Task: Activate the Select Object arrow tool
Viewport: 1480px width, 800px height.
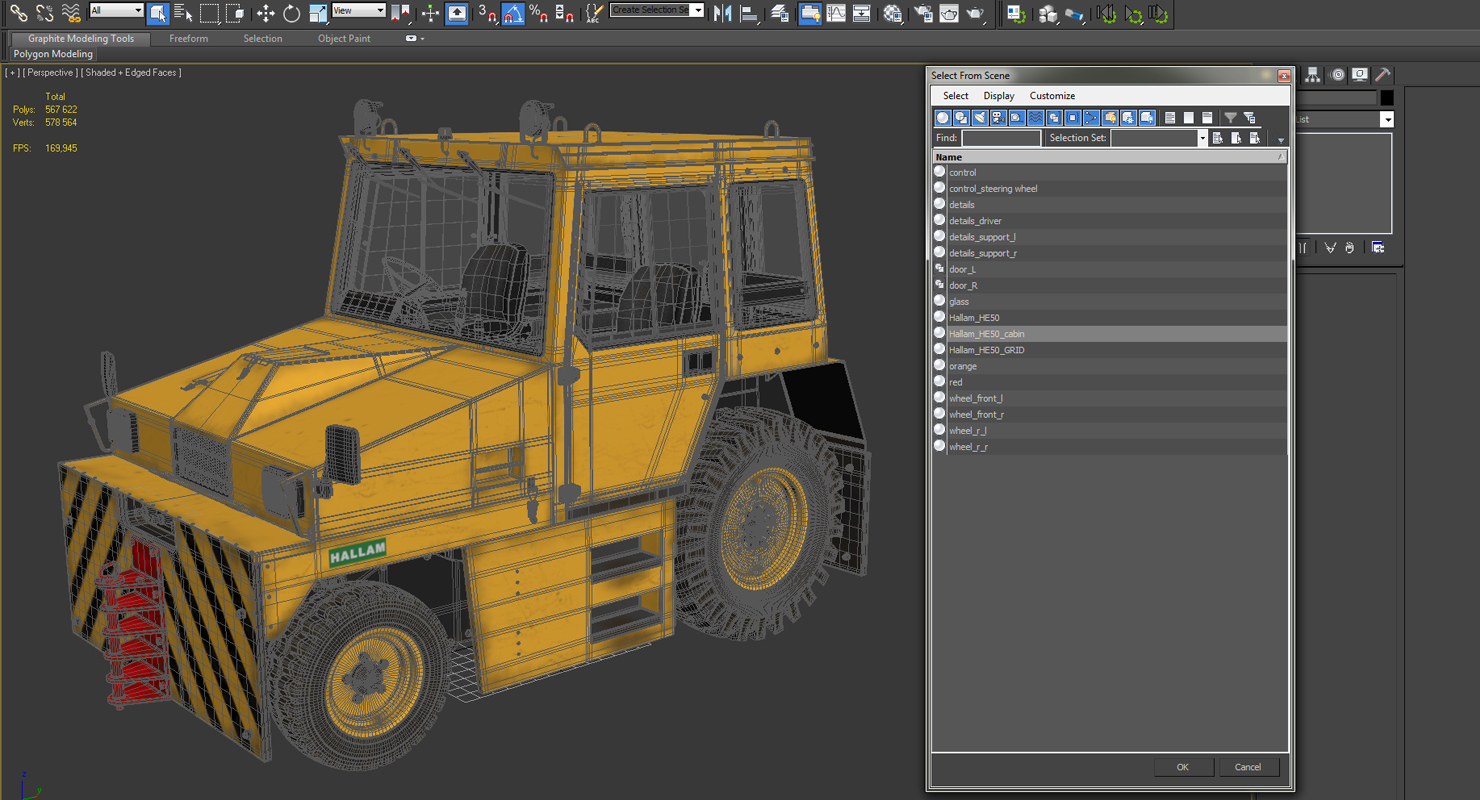Action: pos(158,13)
